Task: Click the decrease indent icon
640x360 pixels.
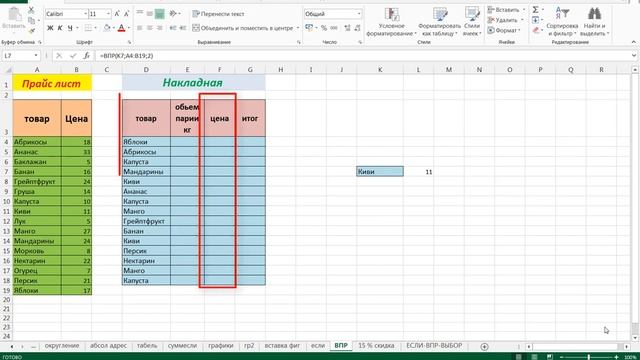Action: (x=173, y=28)
